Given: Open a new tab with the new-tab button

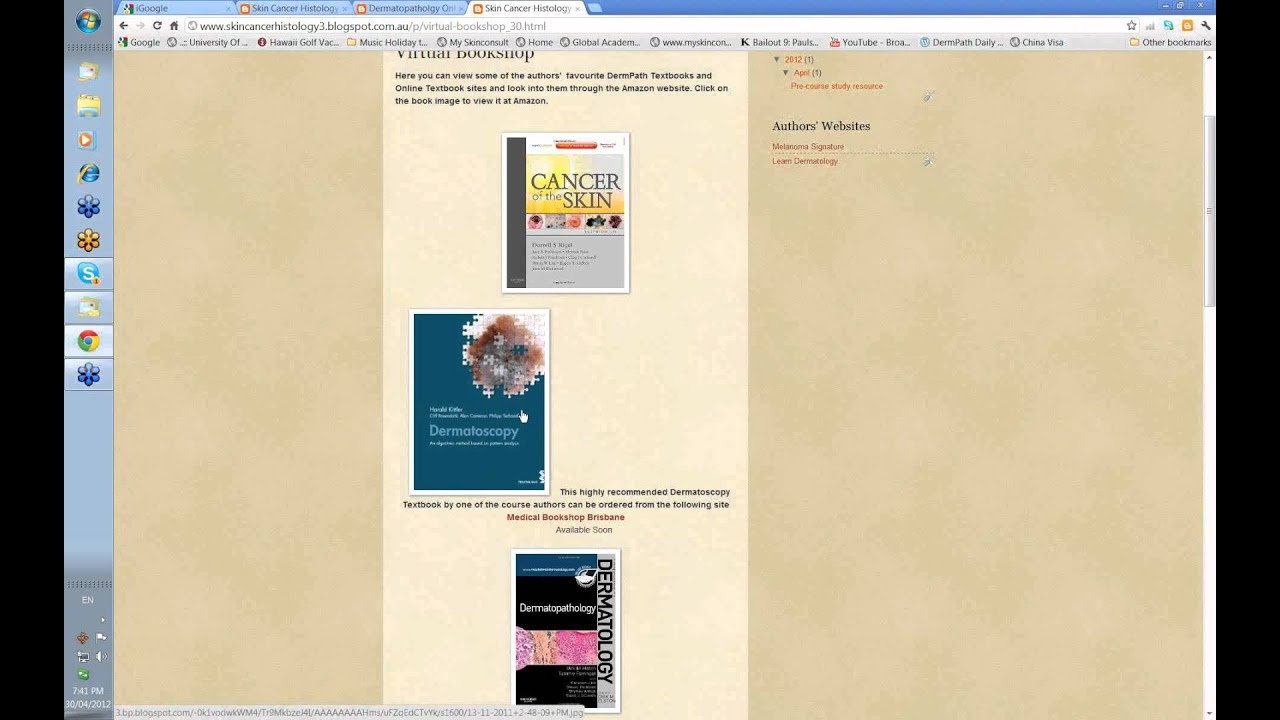Looking at the screenshot, I should coord(594,8).
